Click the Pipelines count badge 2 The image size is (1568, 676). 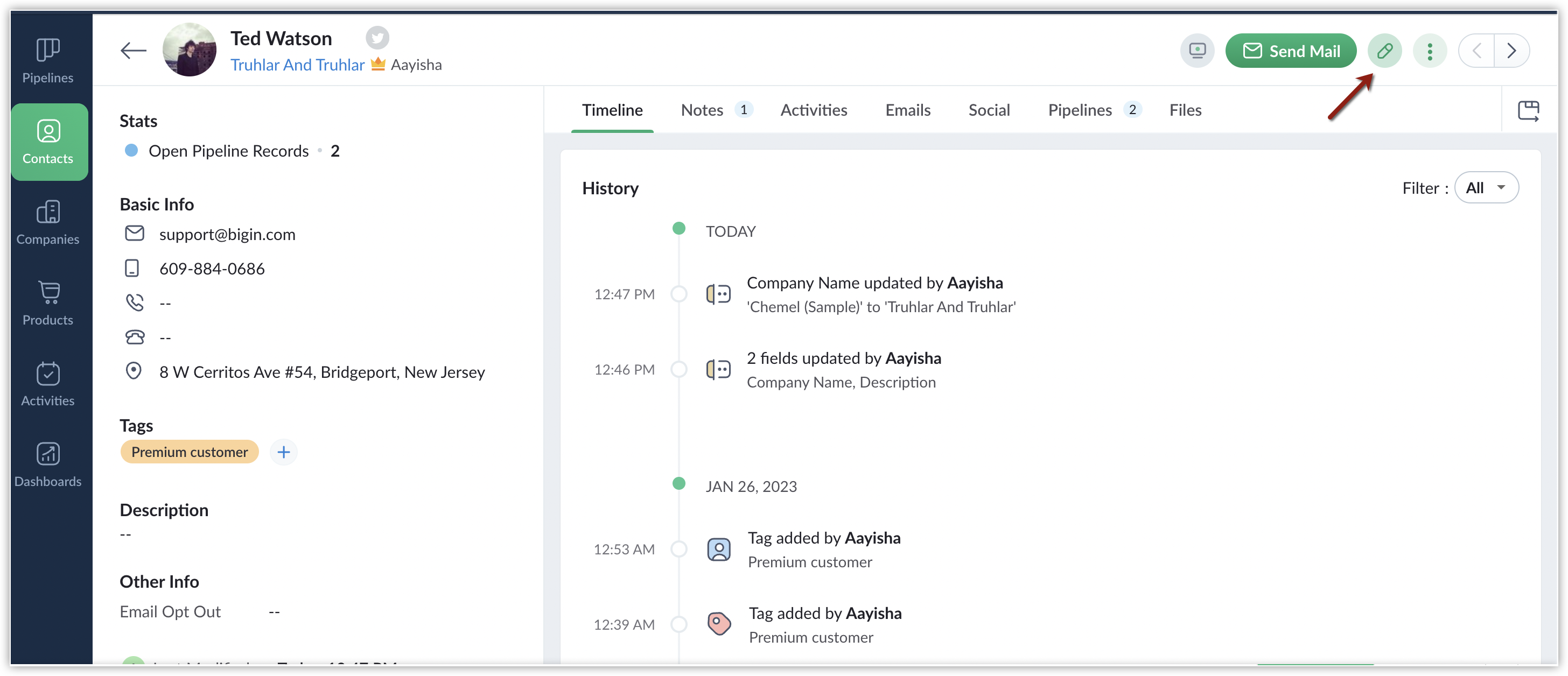(1132, 110)
